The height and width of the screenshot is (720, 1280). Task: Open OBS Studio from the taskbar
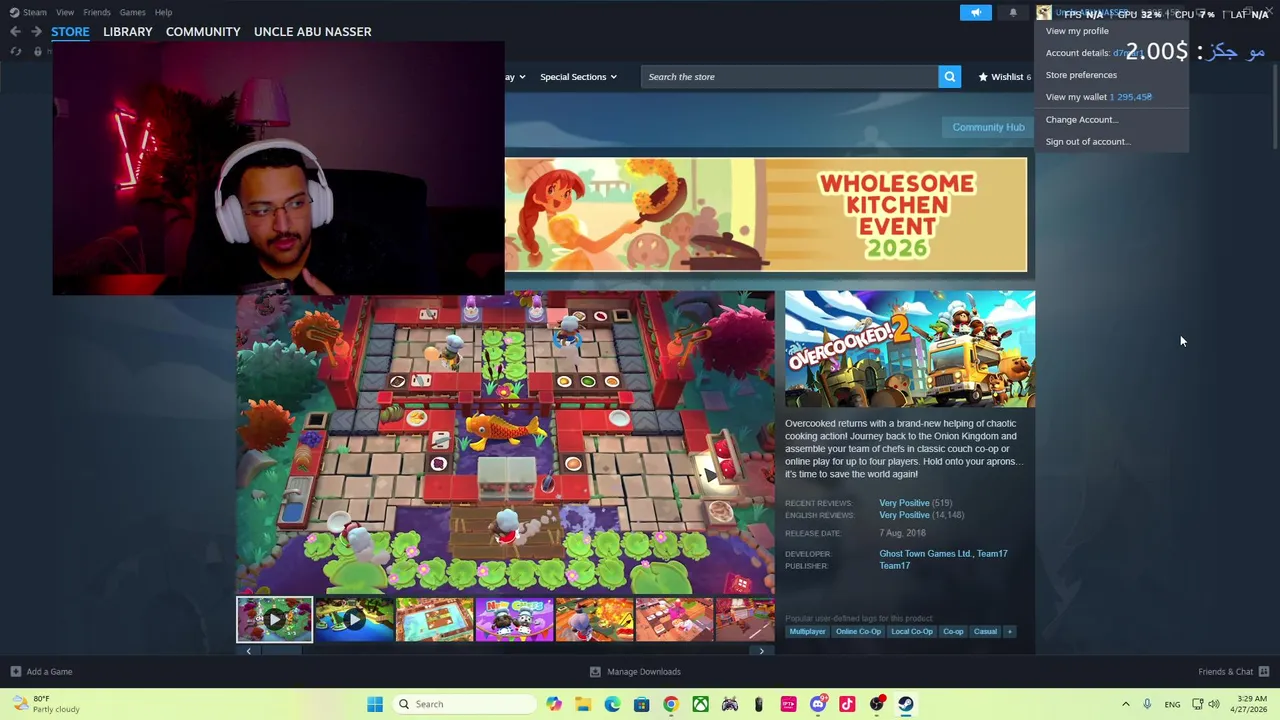877,704
